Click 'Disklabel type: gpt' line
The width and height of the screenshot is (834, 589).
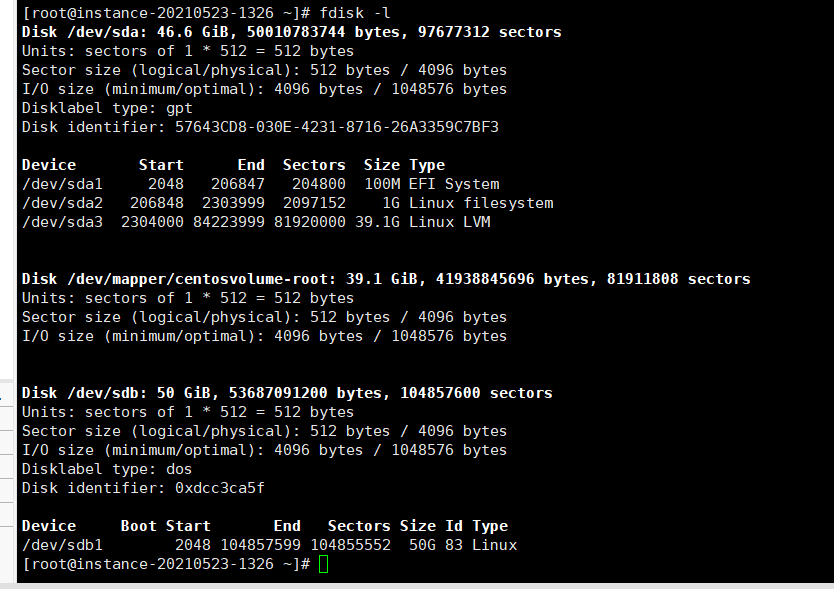(x=102, y=108)
